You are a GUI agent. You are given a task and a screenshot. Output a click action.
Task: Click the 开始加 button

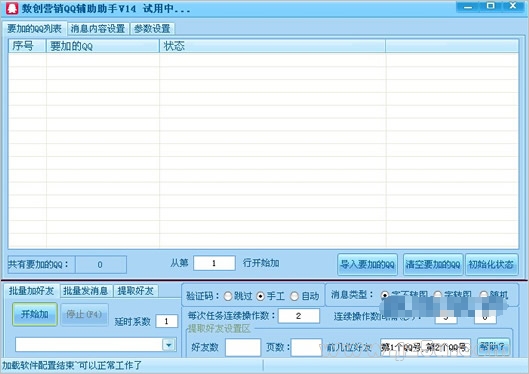pos(35,314)
